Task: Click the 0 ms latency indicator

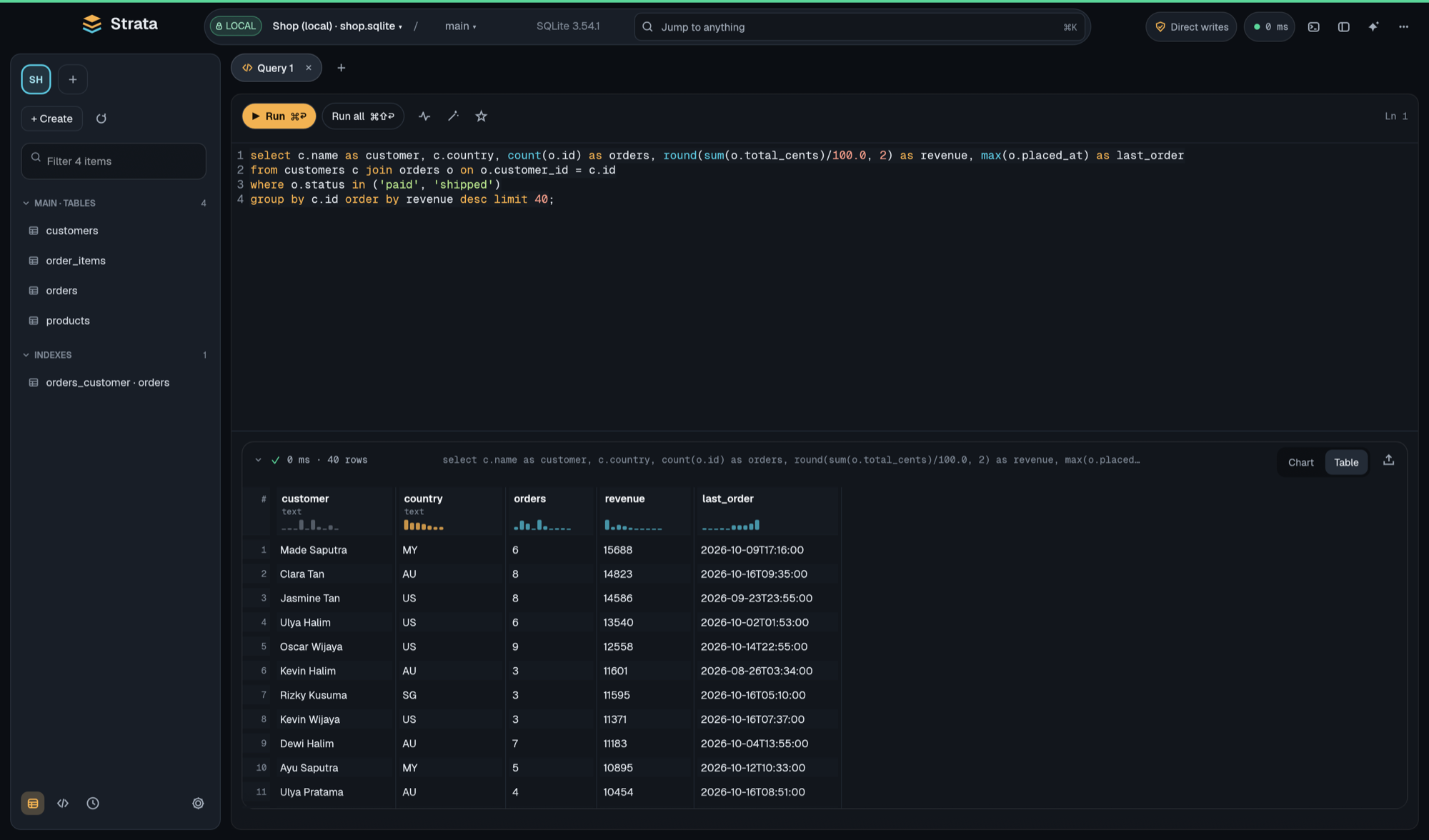Action: click(1270, 26)
